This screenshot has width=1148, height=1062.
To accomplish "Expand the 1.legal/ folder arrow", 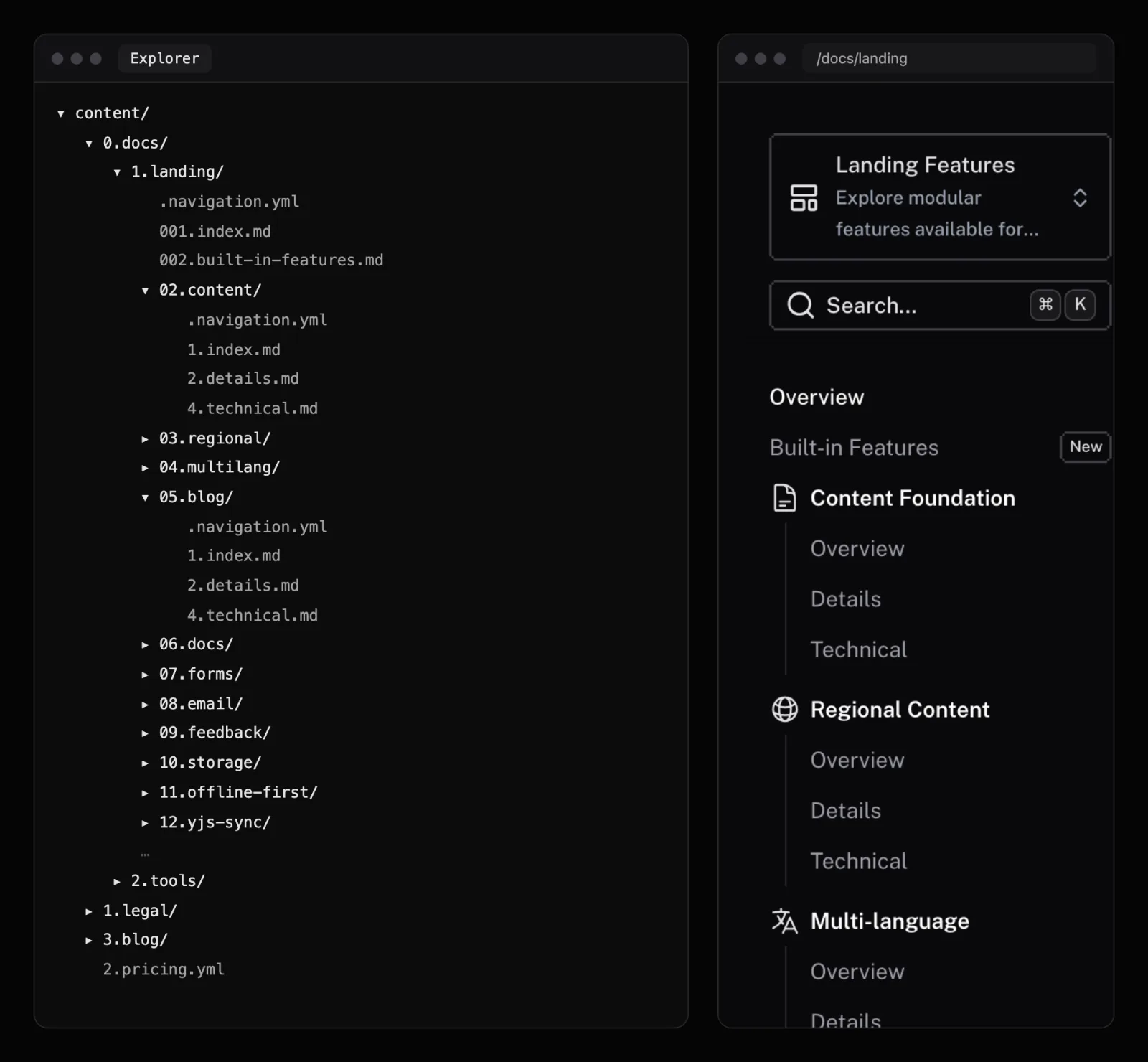I will 89,911.
